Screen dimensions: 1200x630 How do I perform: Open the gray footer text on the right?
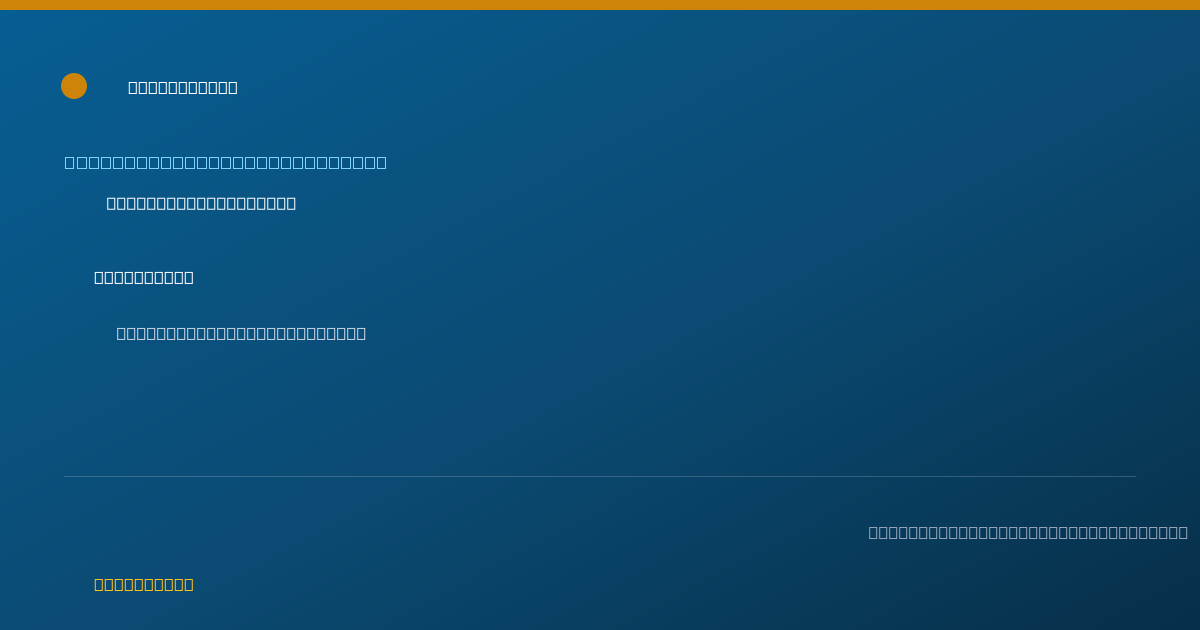(1028, 532)
